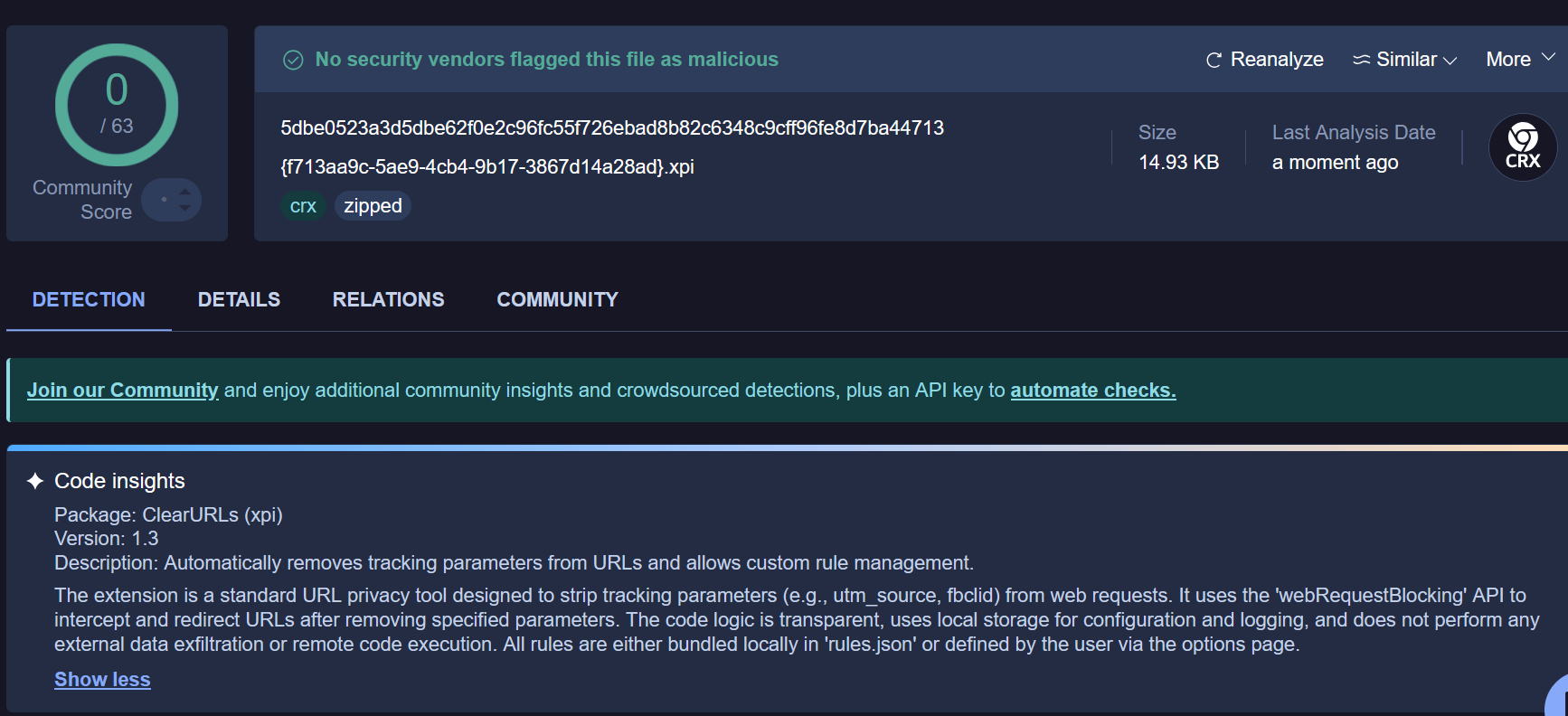Click the green checkmark status icon
Viewport: 1568px width, 716px height.
tap(293, 60)
